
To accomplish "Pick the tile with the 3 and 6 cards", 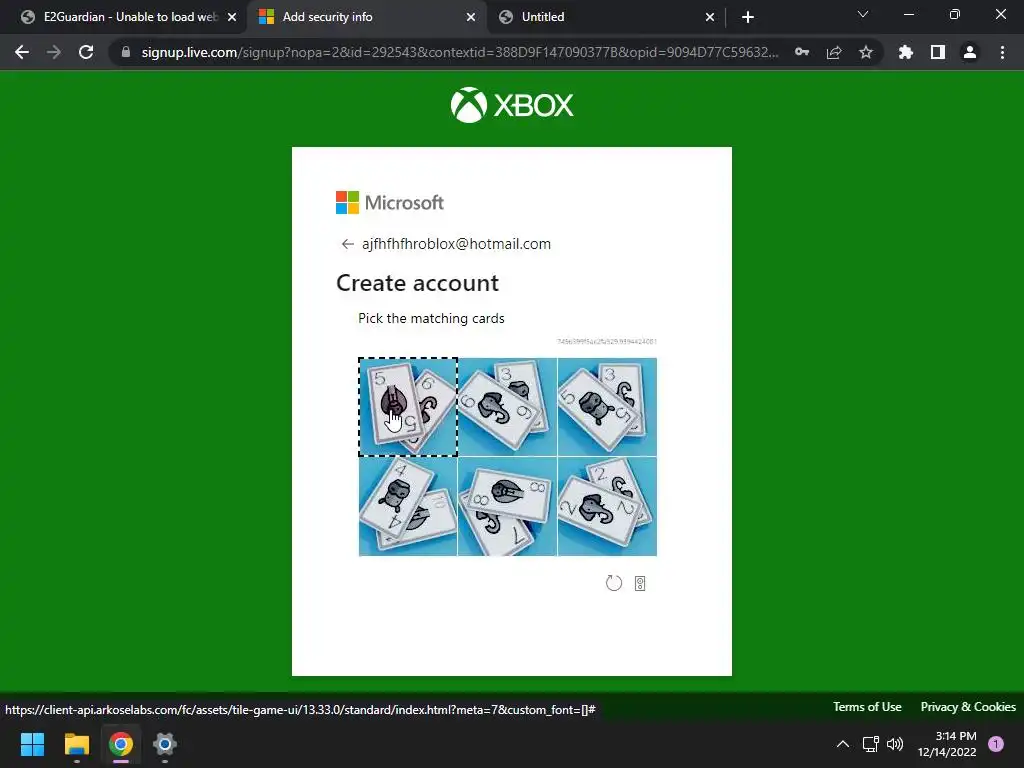I will click(x=507, y=407).
